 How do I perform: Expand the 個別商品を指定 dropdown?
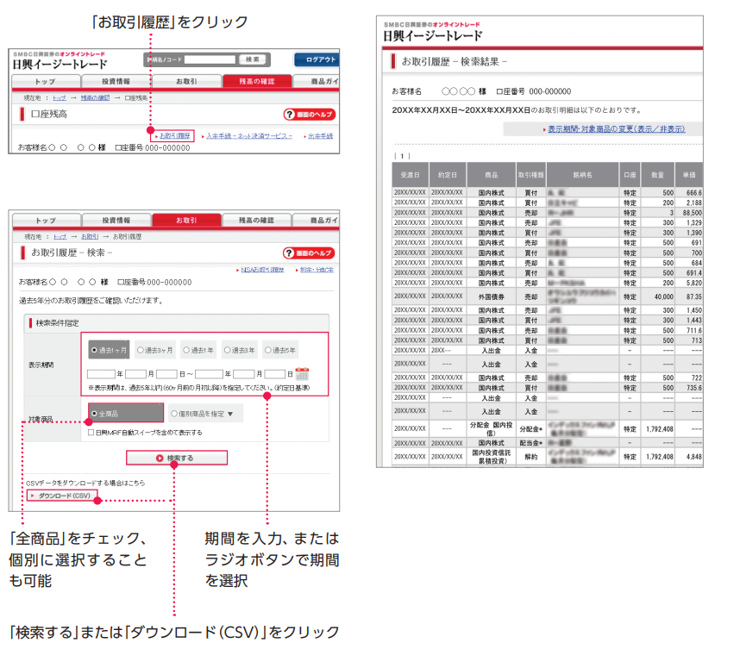pyautogui.click(x=203, y=412)
